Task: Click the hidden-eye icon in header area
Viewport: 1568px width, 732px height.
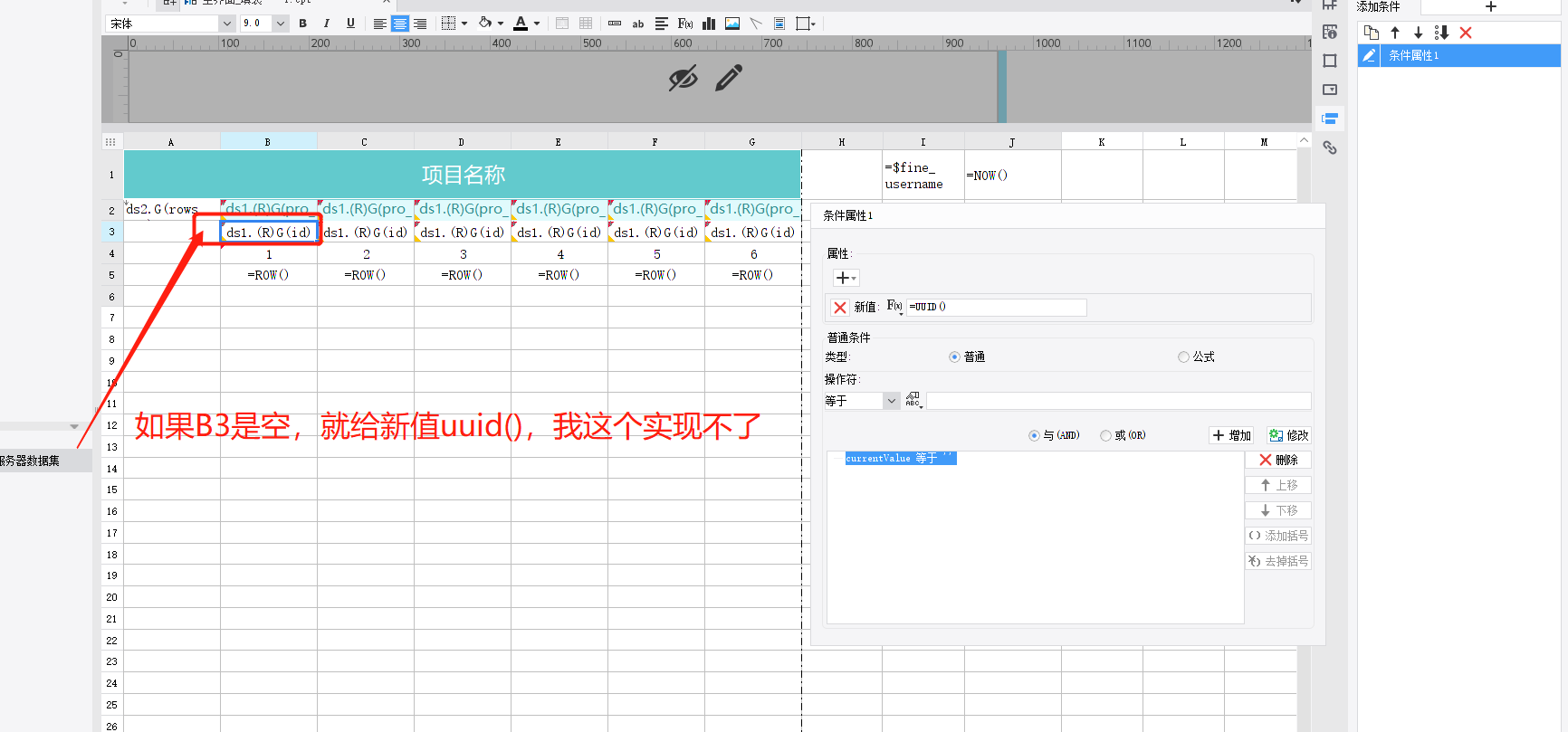Action: coord(684,79)
